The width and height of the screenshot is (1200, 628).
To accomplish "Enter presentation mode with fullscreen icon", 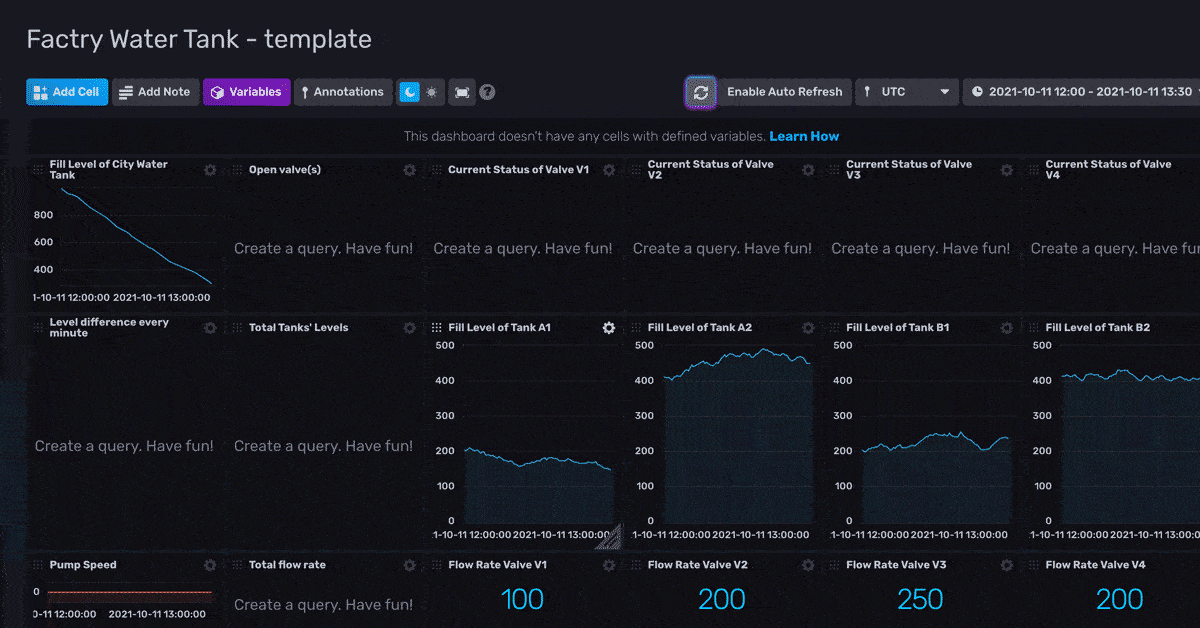I will (461, 92).
